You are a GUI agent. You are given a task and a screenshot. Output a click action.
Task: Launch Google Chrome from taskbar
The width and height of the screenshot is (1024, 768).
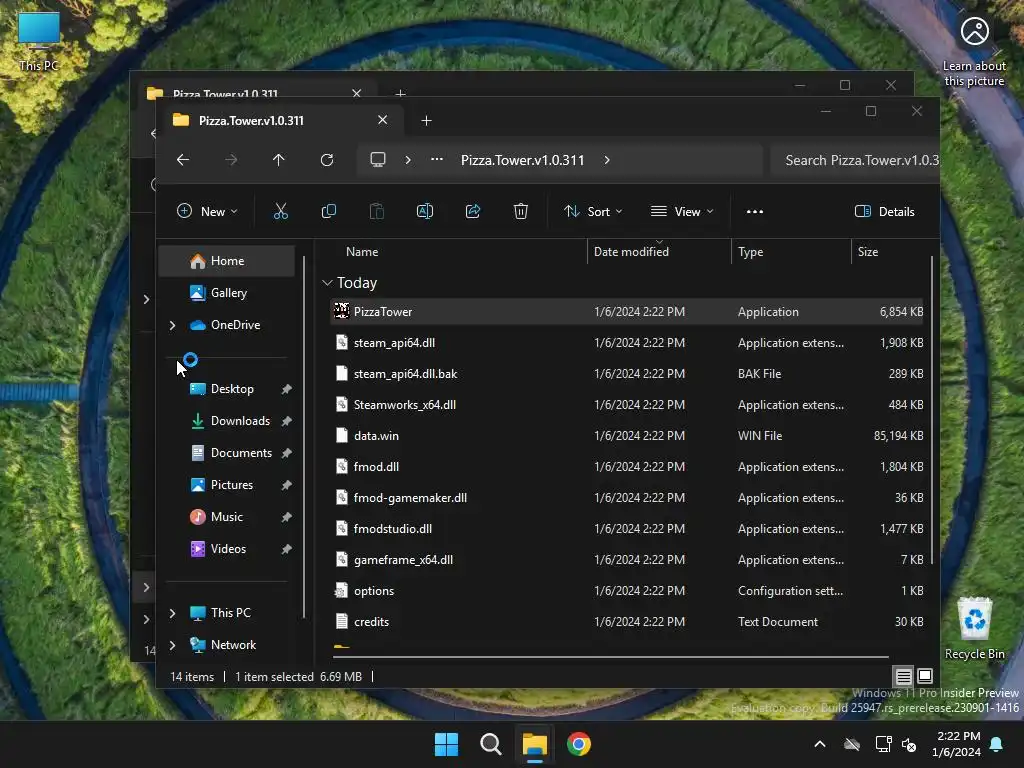point(579,744)
